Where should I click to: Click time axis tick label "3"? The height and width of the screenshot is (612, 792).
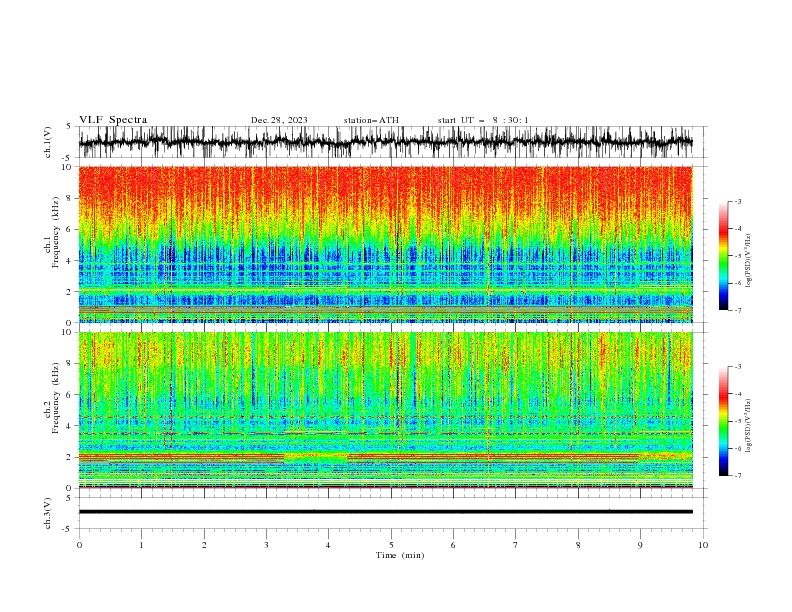(266, 545)
